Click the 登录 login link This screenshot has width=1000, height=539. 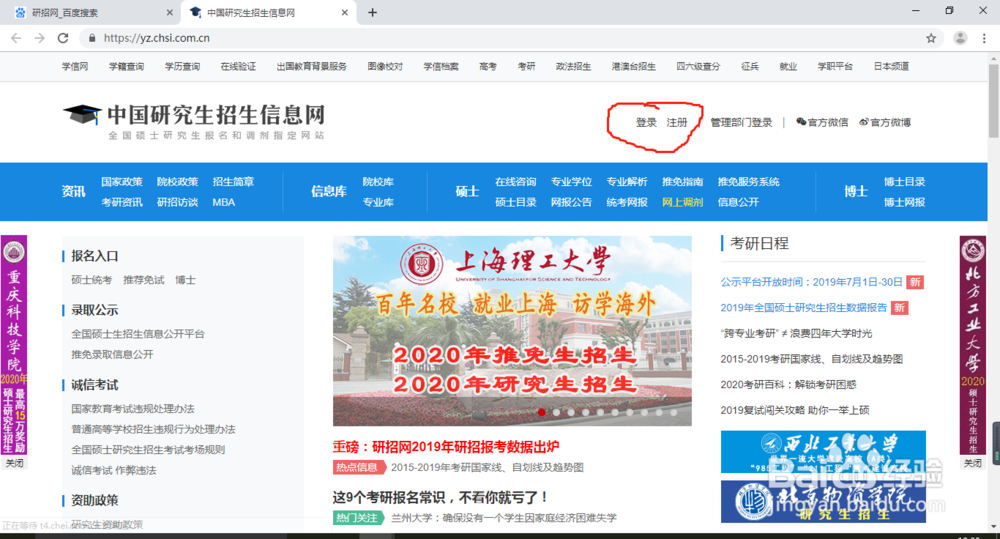[646, 122]
